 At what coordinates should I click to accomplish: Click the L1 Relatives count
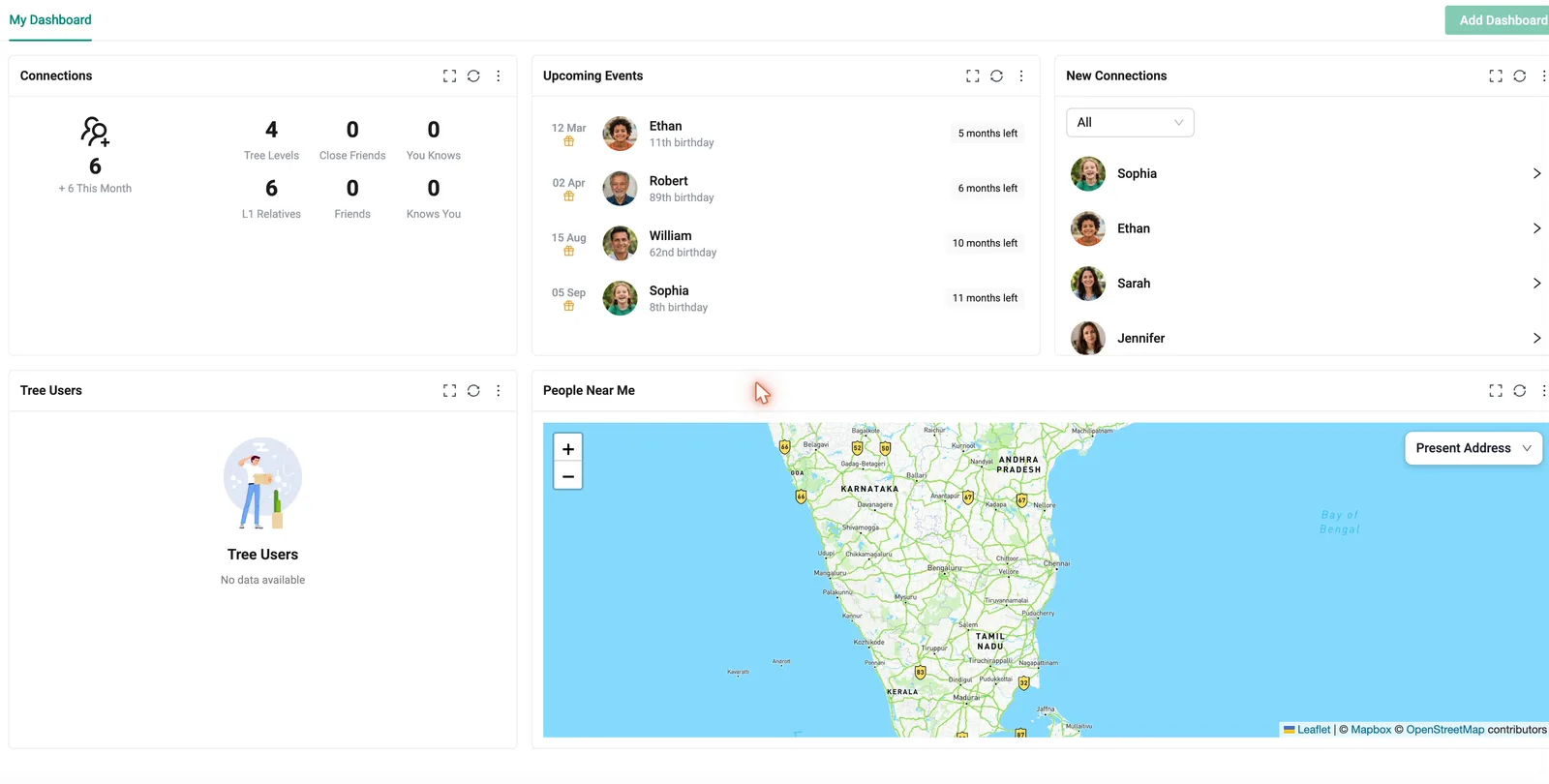pyautogui.click(x=271, y=188)
